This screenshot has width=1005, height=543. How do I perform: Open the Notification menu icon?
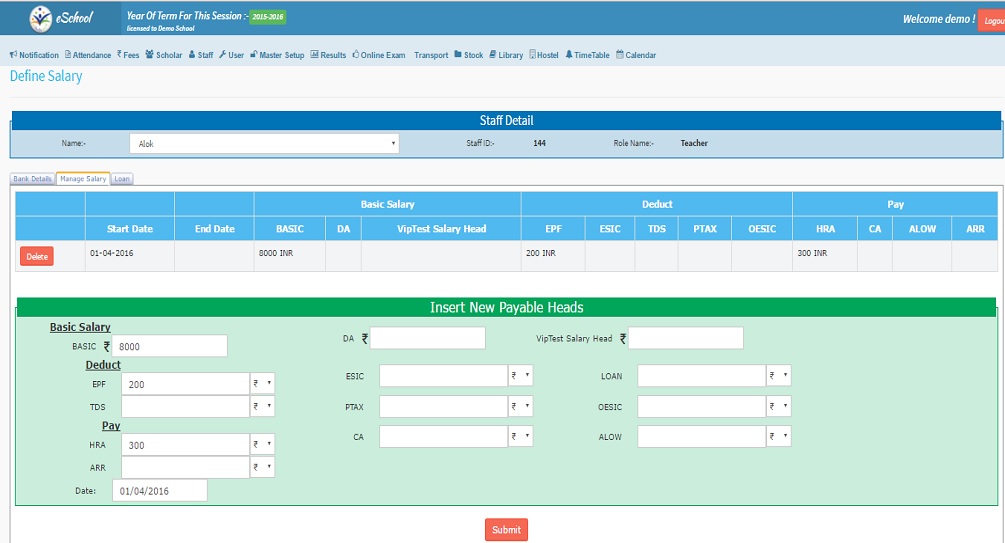(13, 55)
